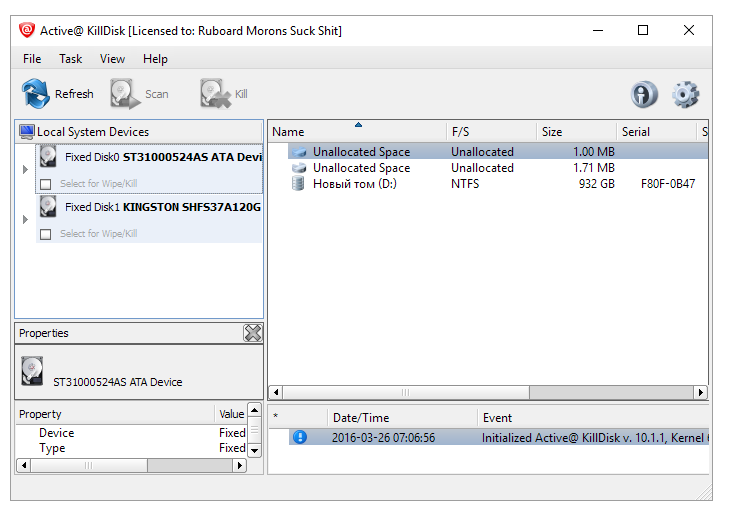The image size is (737, 521).
Task: Select the second Unallocated Space row
Action: pyautogui.click(x=498, y=168)
